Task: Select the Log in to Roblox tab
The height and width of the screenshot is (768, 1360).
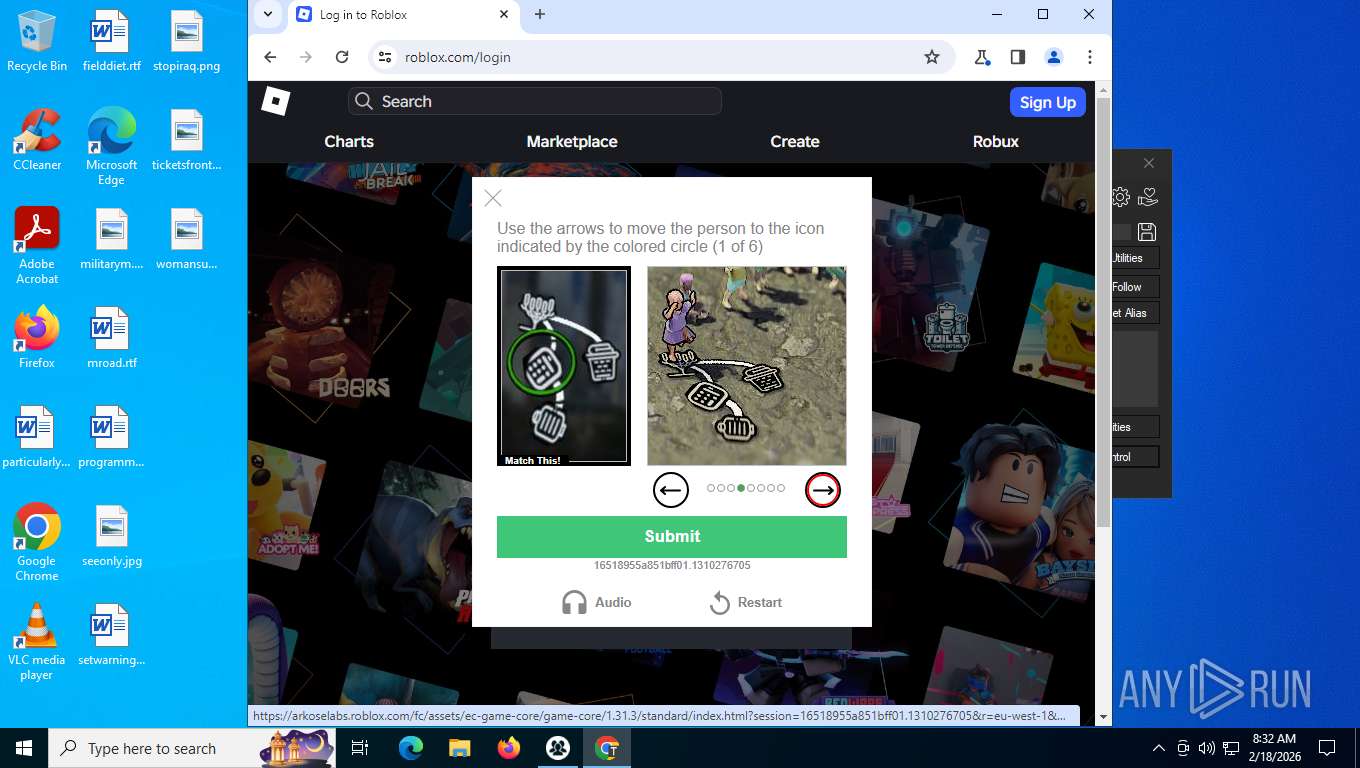Action: [x=403, y=15]
